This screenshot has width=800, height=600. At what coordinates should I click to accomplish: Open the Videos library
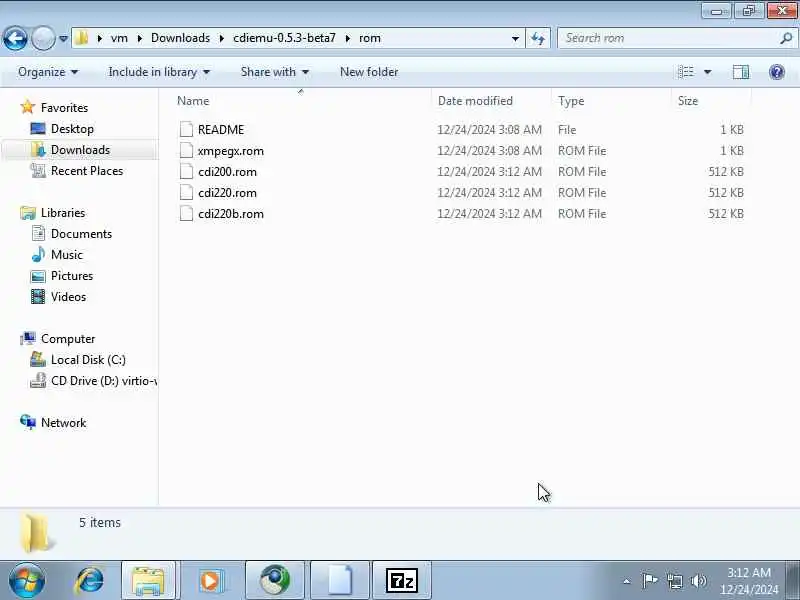click(68, 296)
